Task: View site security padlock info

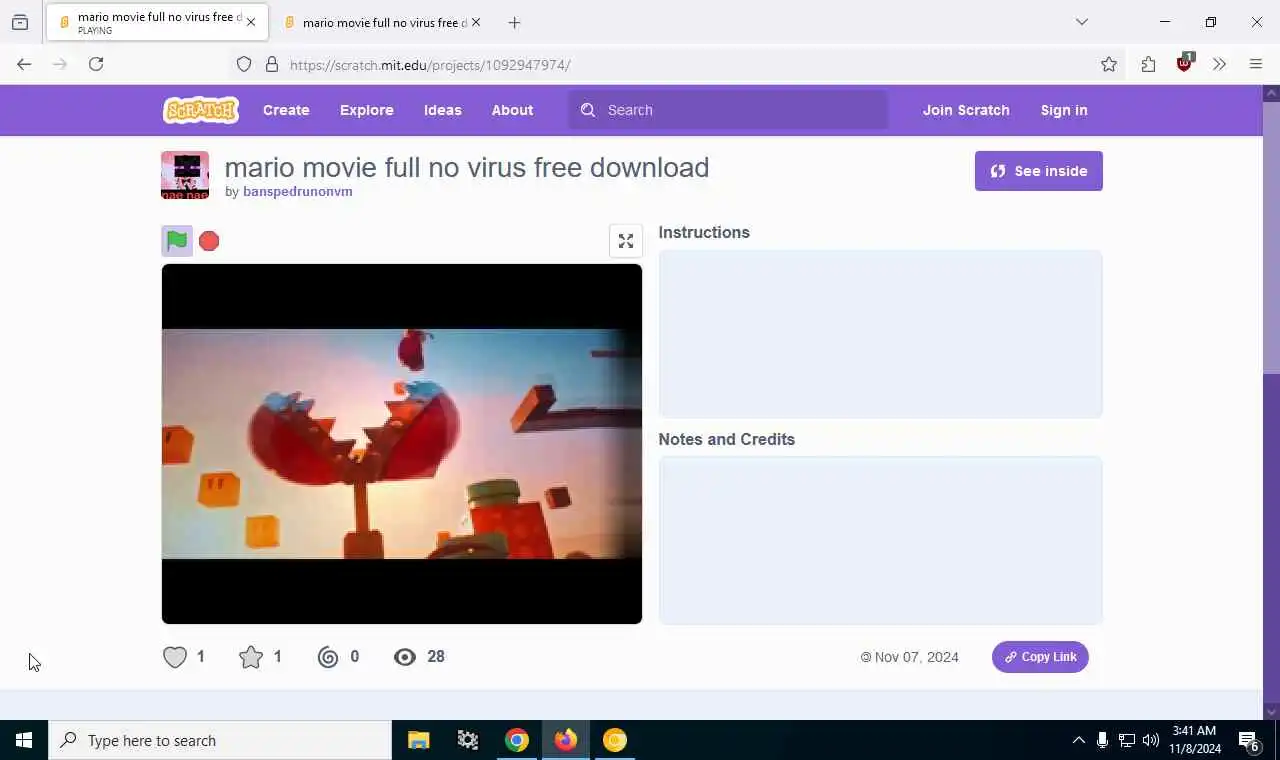Action: click(x=271, y=65)
